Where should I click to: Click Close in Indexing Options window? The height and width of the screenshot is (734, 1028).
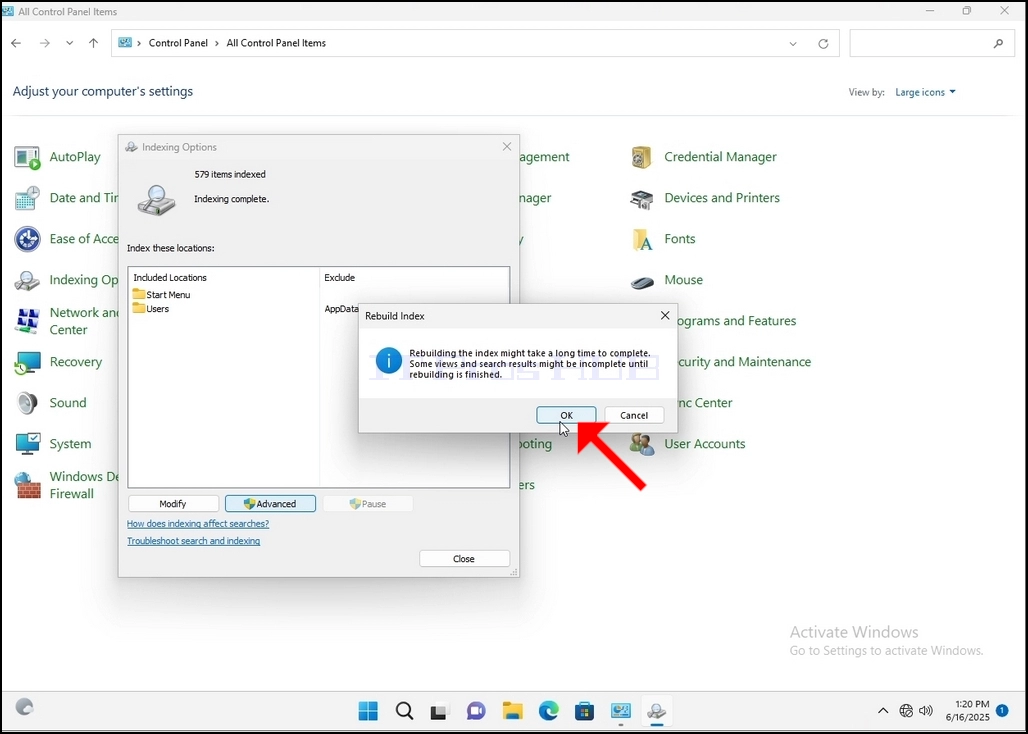pos(464,558)
